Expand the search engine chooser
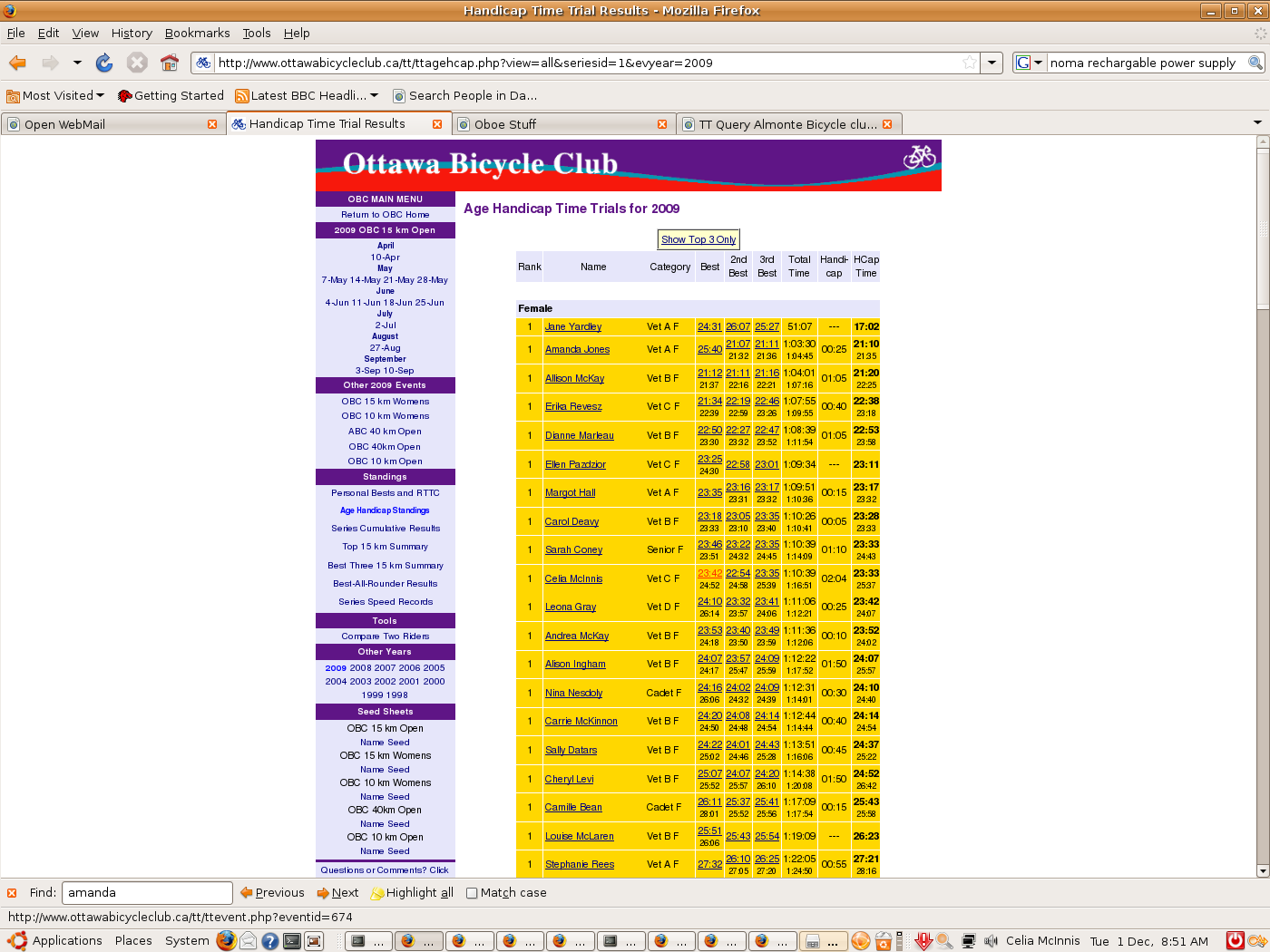 coord(1029,63)
